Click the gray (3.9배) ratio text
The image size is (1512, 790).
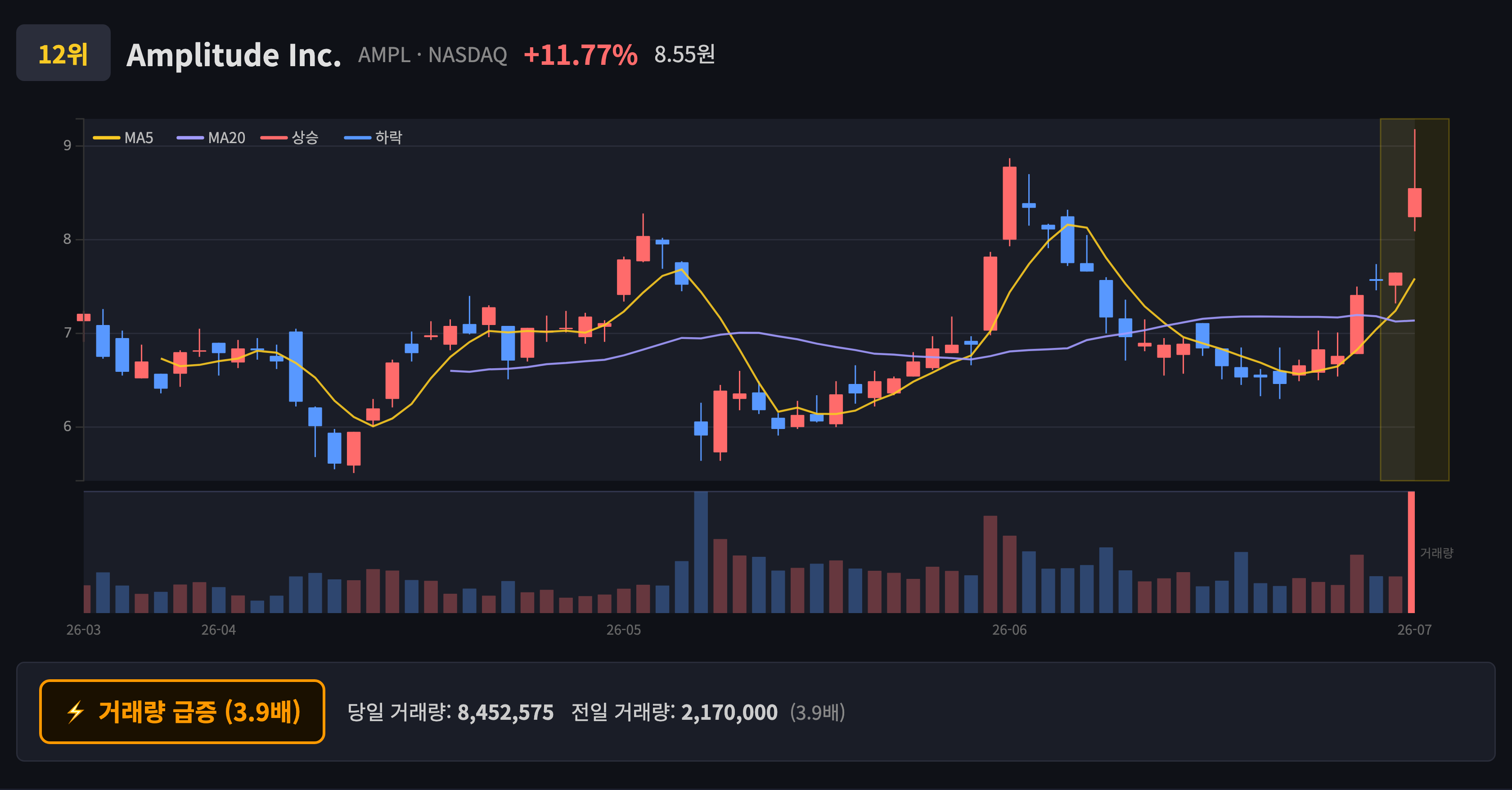click(818, 713)
